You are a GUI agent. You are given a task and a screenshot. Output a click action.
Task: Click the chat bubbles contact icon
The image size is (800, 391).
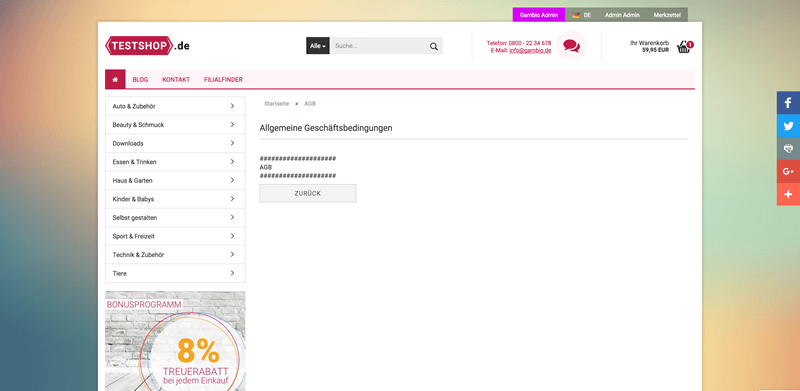pyautogui.click(x=571, y=45)
